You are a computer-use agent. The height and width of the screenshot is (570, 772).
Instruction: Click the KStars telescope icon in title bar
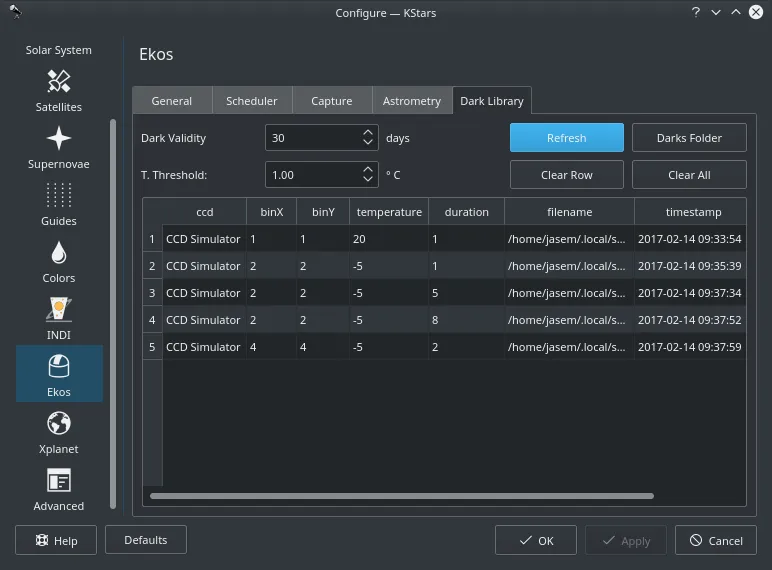pyautogui.click(x=16, y=12)
